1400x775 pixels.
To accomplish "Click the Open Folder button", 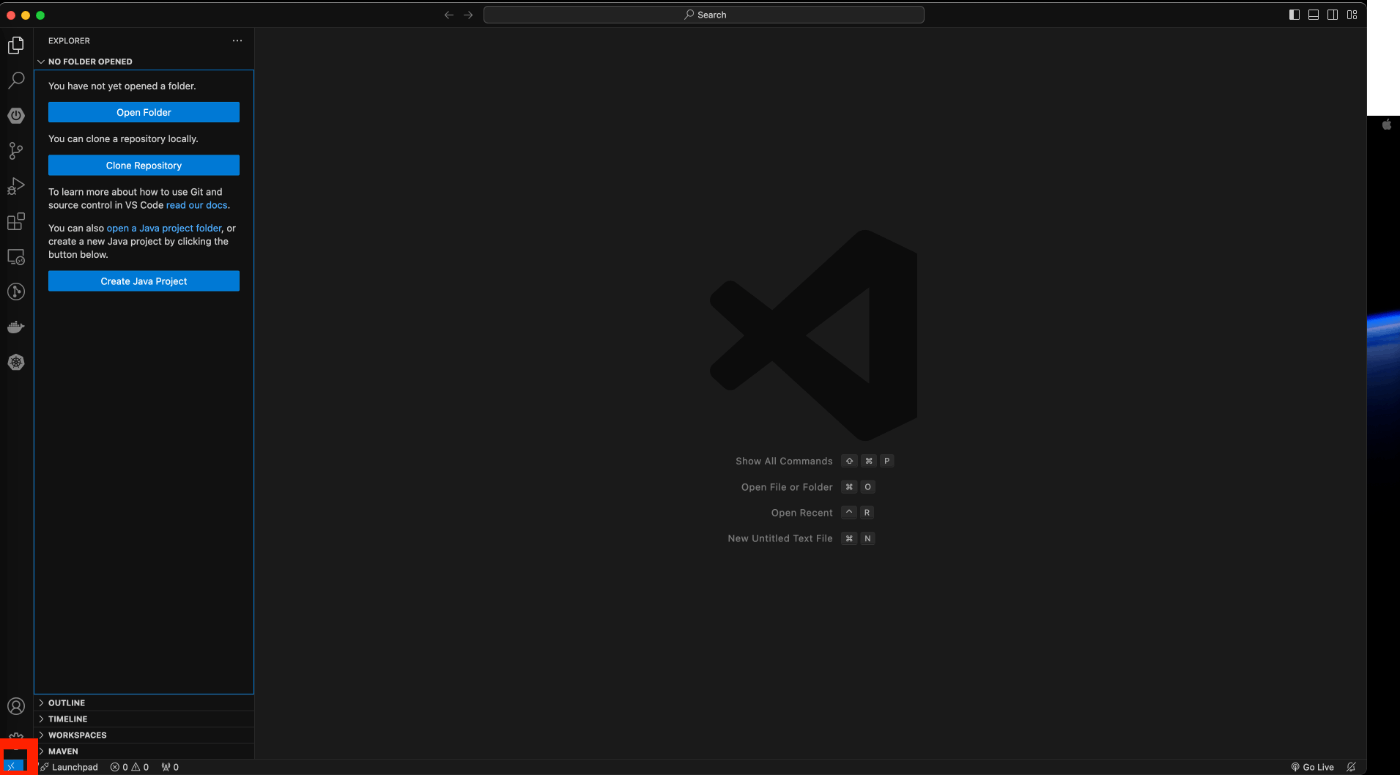I will click(144, 112).
